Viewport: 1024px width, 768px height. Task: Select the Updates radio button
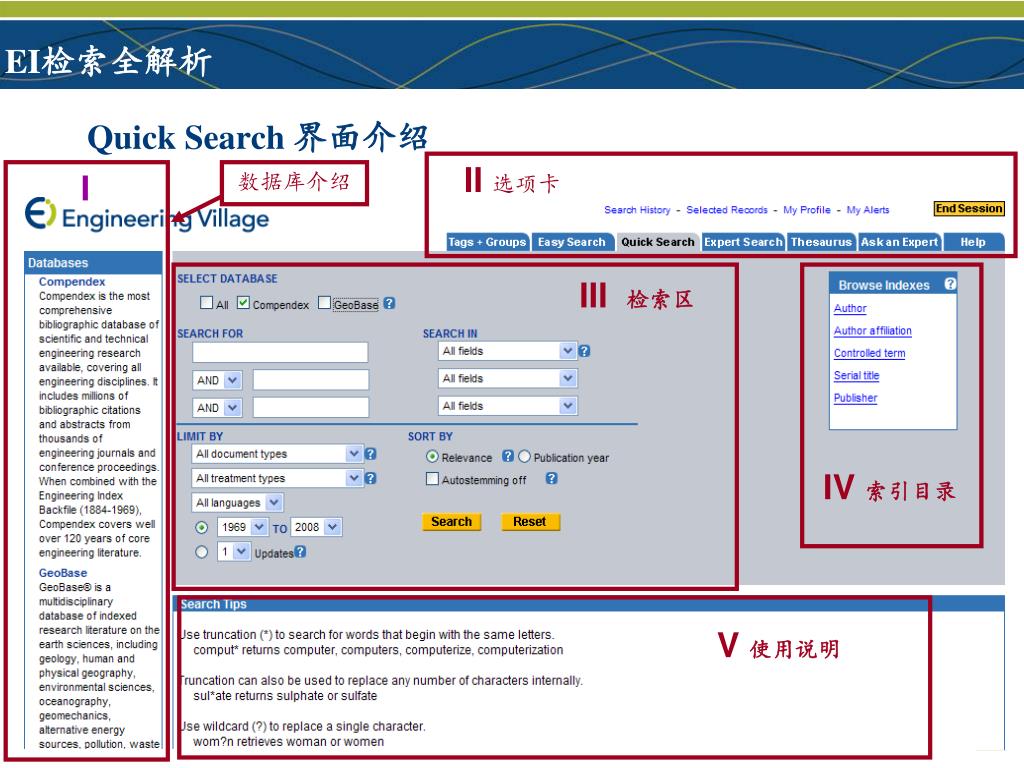pos(202,552)
